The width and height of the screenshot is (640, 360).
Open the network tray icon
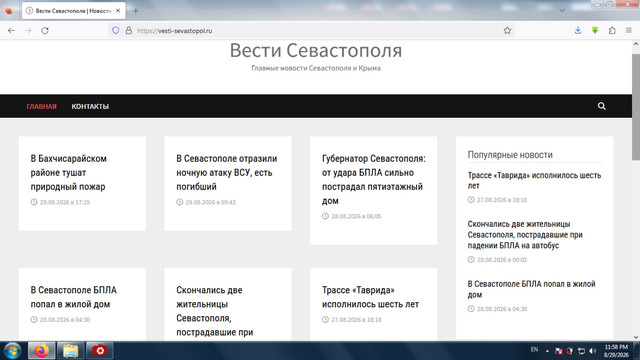click(581, 351)
